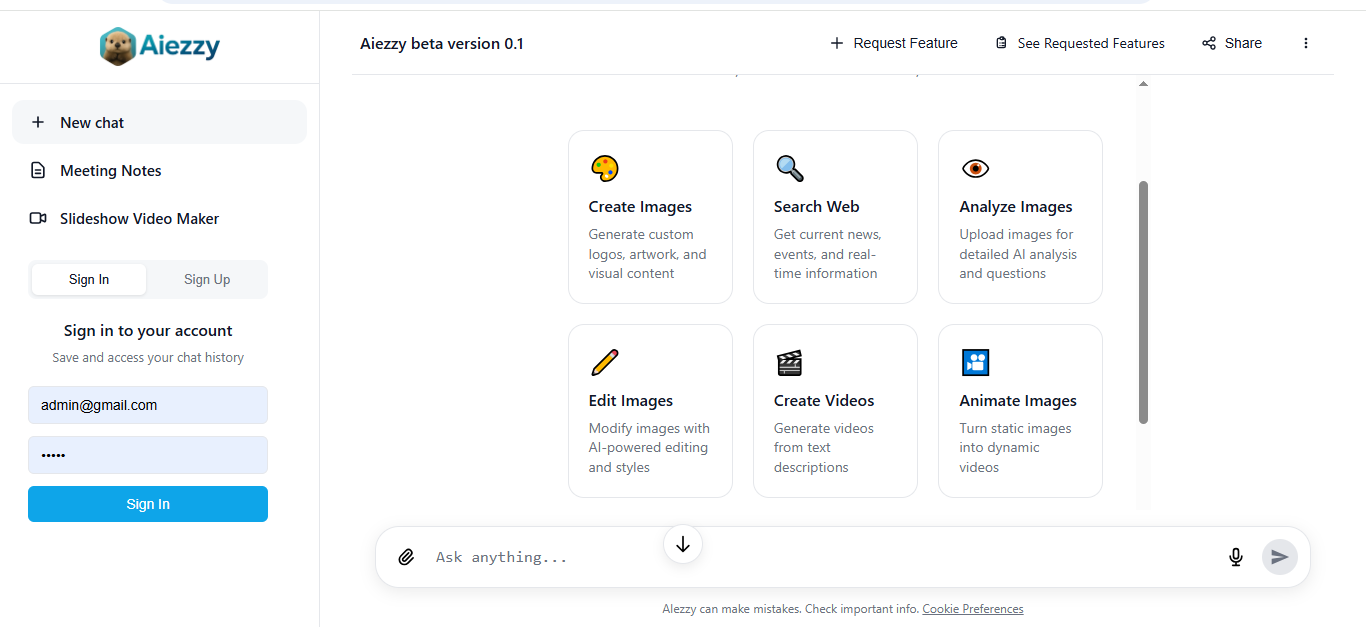Open the Cookie Preferences link
This screenshot has height=627, width=1366.
[972, 609]
